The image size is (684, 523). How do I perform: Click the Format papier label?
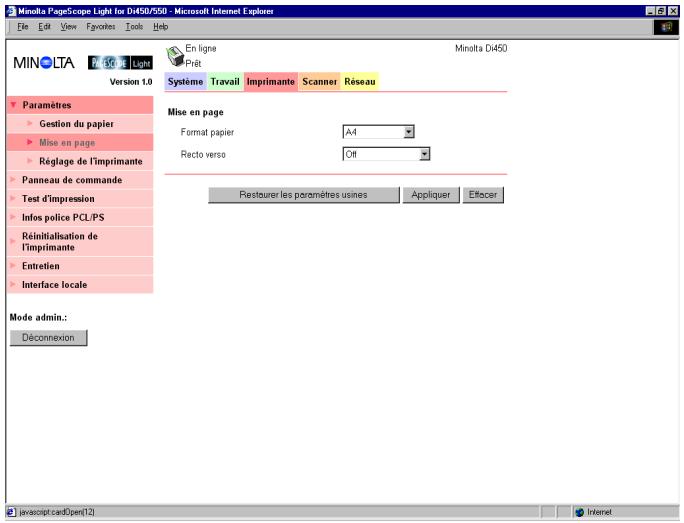tap(207, 132)
